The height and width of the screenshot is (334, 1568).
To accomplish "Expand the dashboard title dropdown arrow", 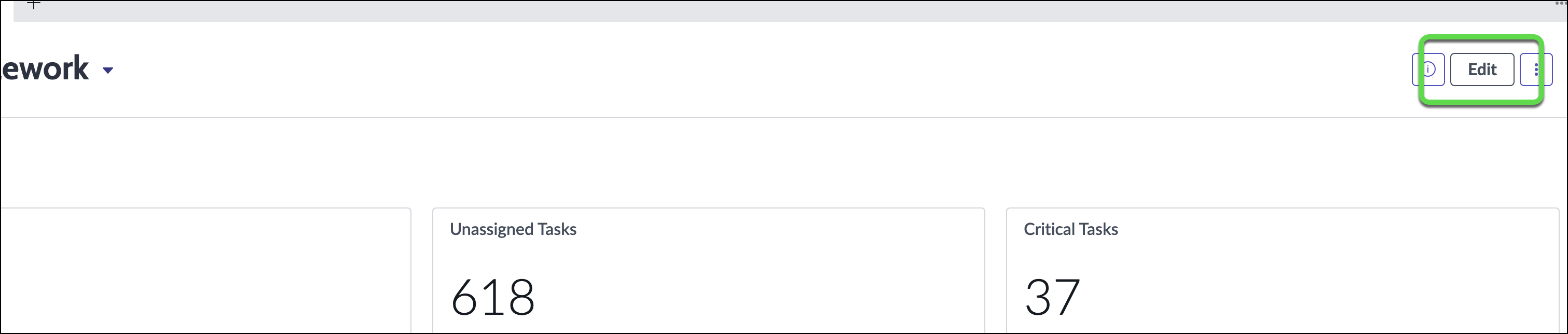I will pyautogui.click(x=108, y=71).
